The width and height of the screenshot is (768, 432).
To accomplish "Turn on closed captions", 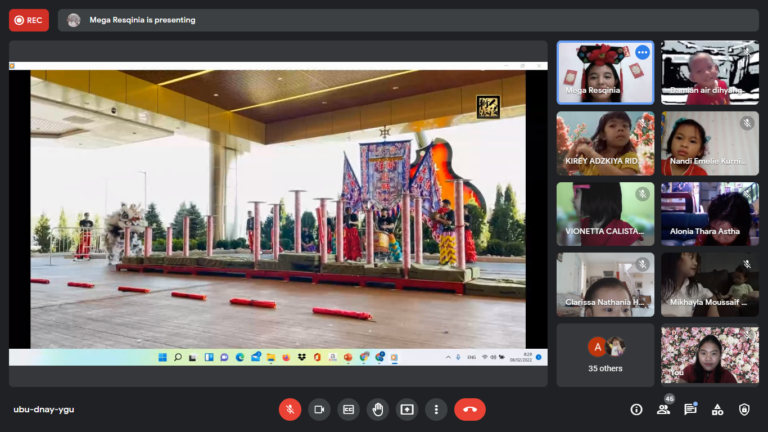I will click(x=348, y=409).
